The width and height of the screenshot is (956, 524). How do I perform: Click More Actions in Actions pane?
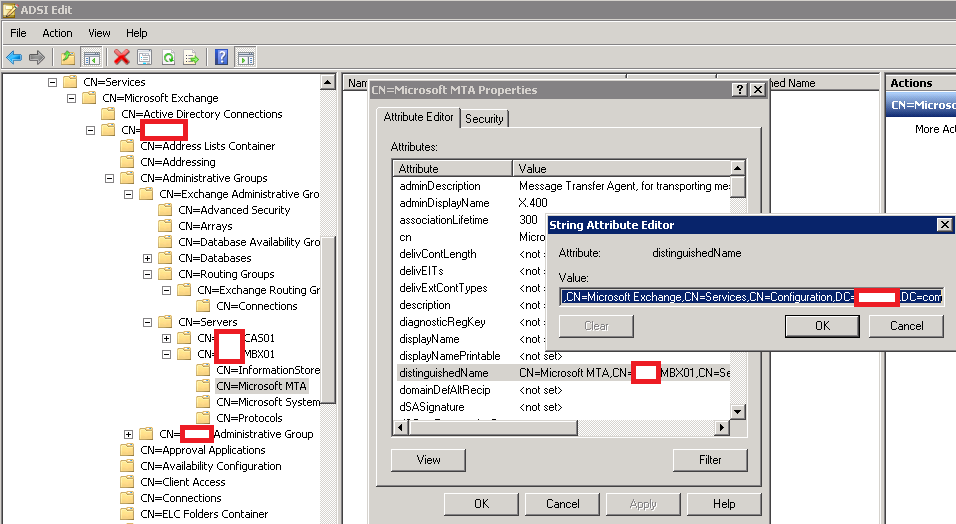pyautogui.click(x=935, y=129)
